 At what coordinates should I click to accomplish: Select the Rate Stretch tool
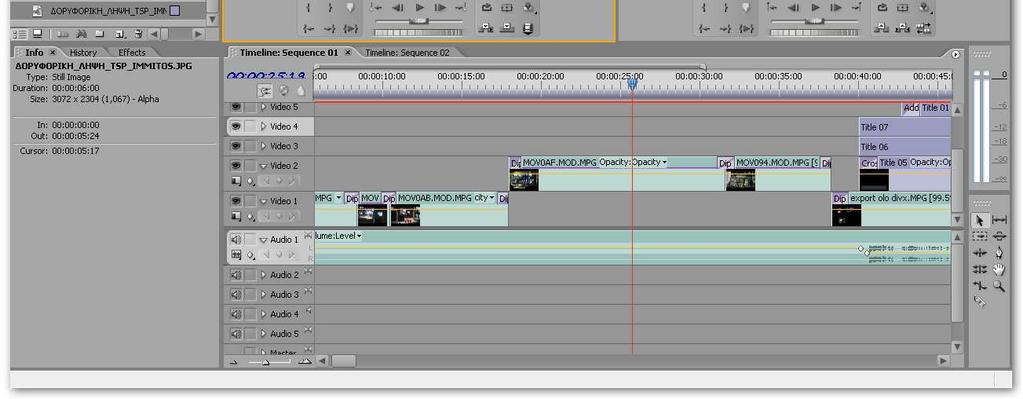coord(979,286)
